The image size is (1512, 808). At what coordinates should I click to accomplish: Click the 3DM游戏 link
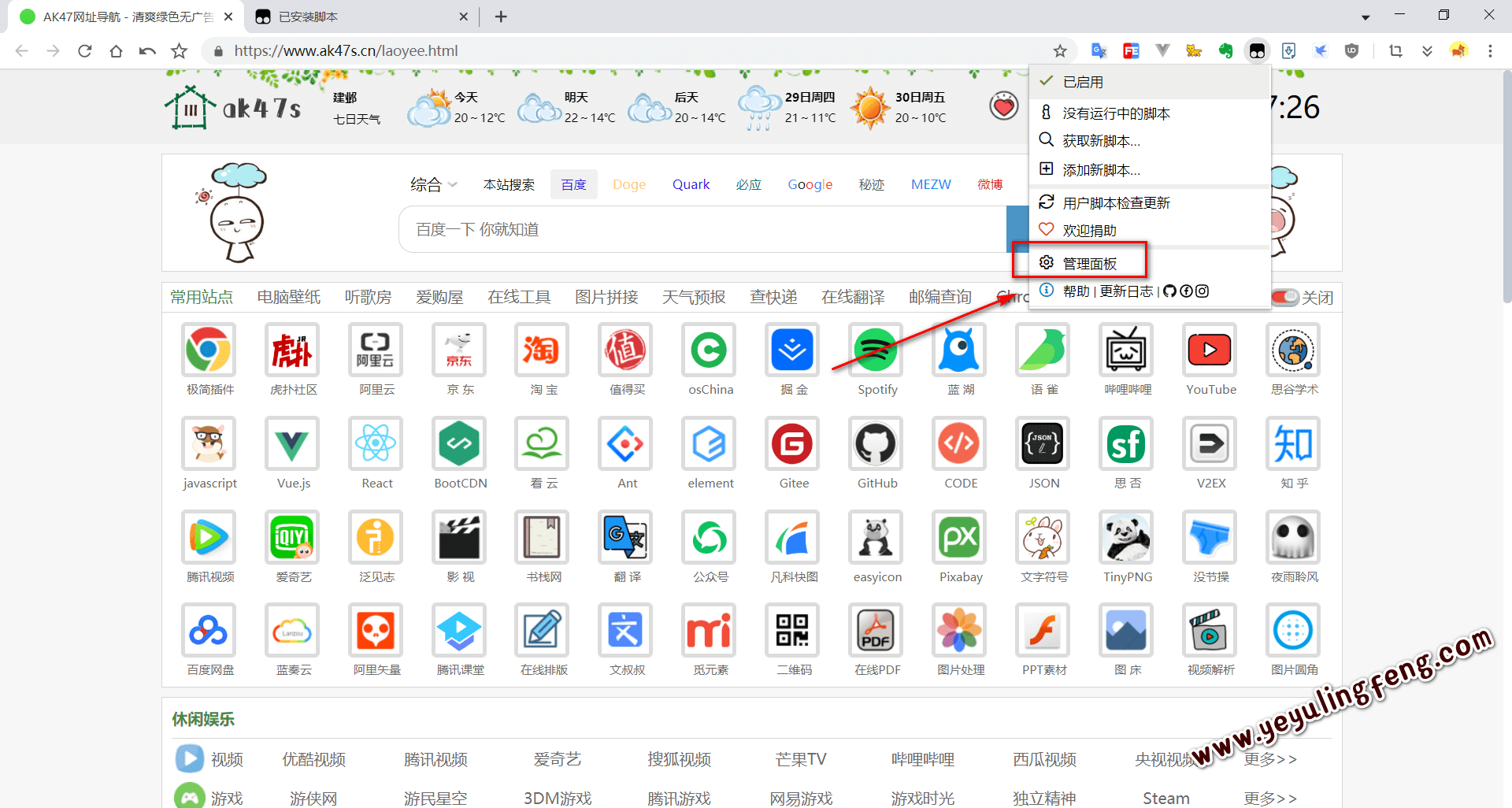pyautogui.click(x=558, y=799)
